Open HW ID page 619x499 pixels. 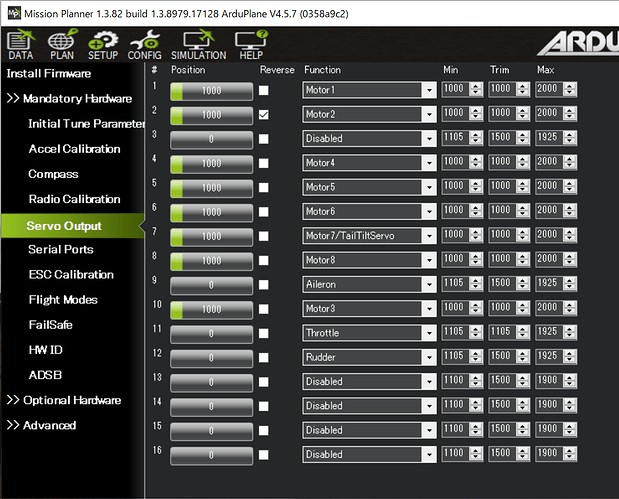coord(45,350)
